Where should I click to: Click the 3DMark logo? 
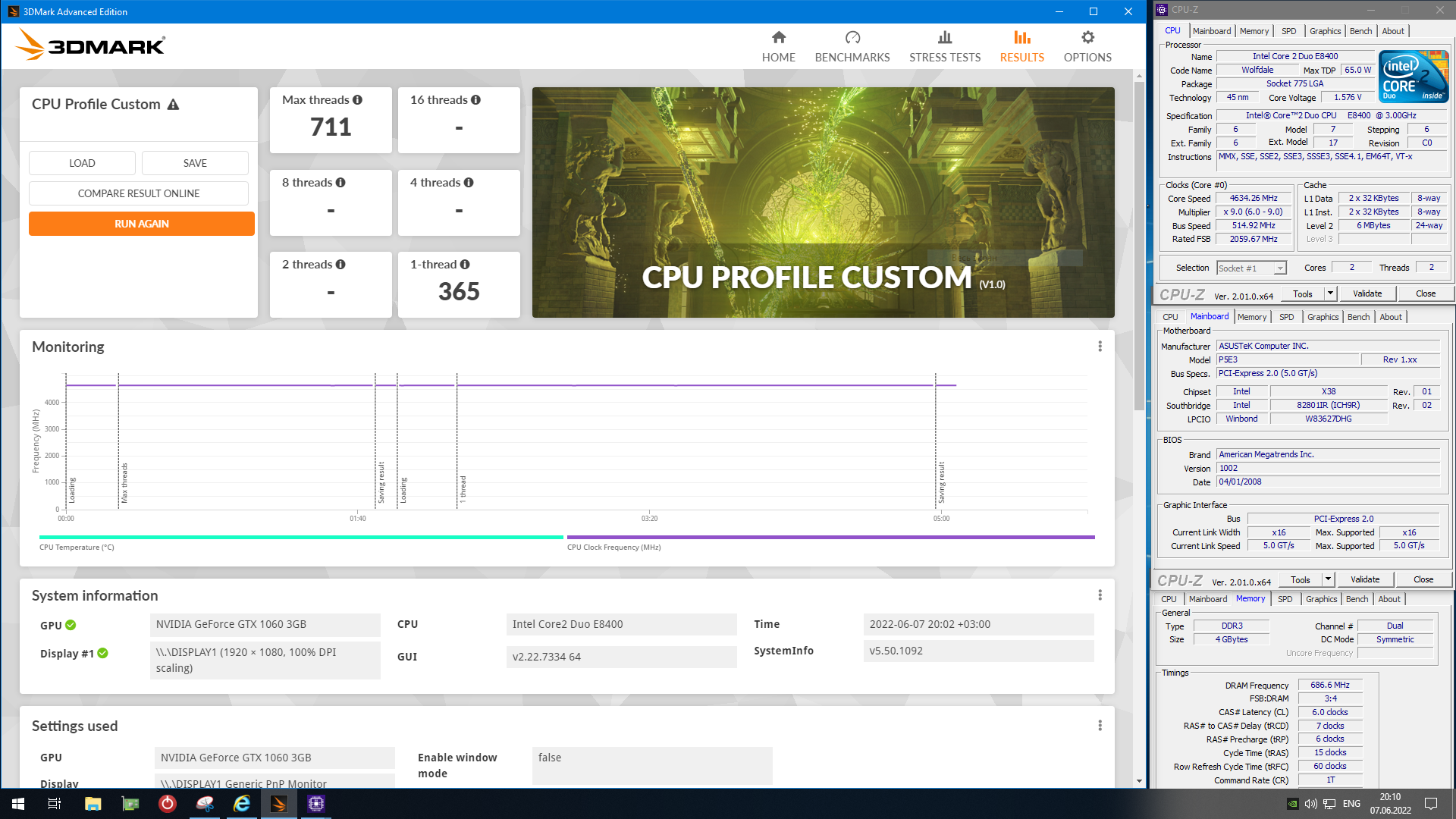point(90,45)
